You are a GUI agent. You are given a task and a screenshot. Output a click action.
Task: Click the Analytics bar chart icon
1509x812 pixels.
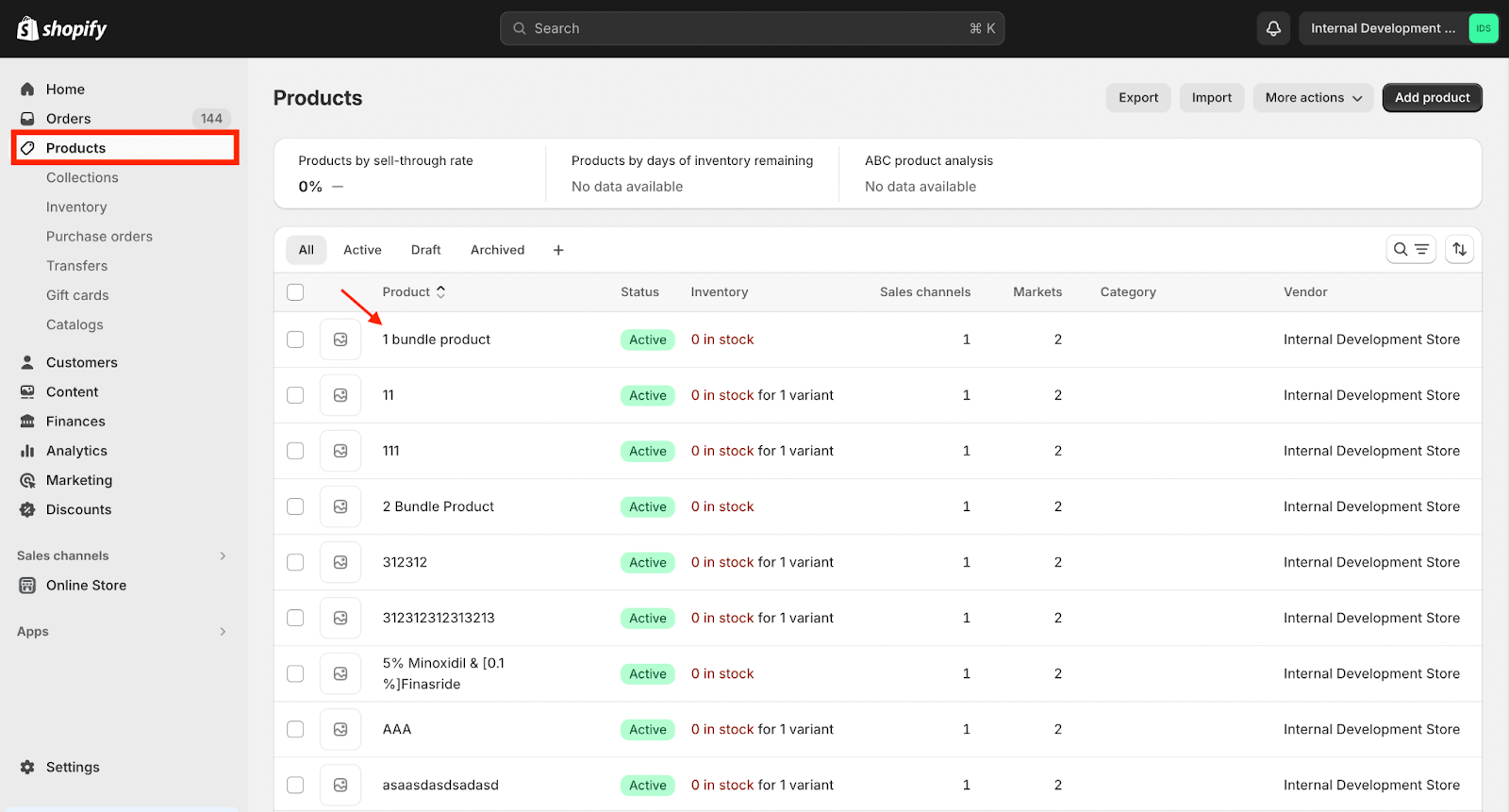tap(27, 451)
